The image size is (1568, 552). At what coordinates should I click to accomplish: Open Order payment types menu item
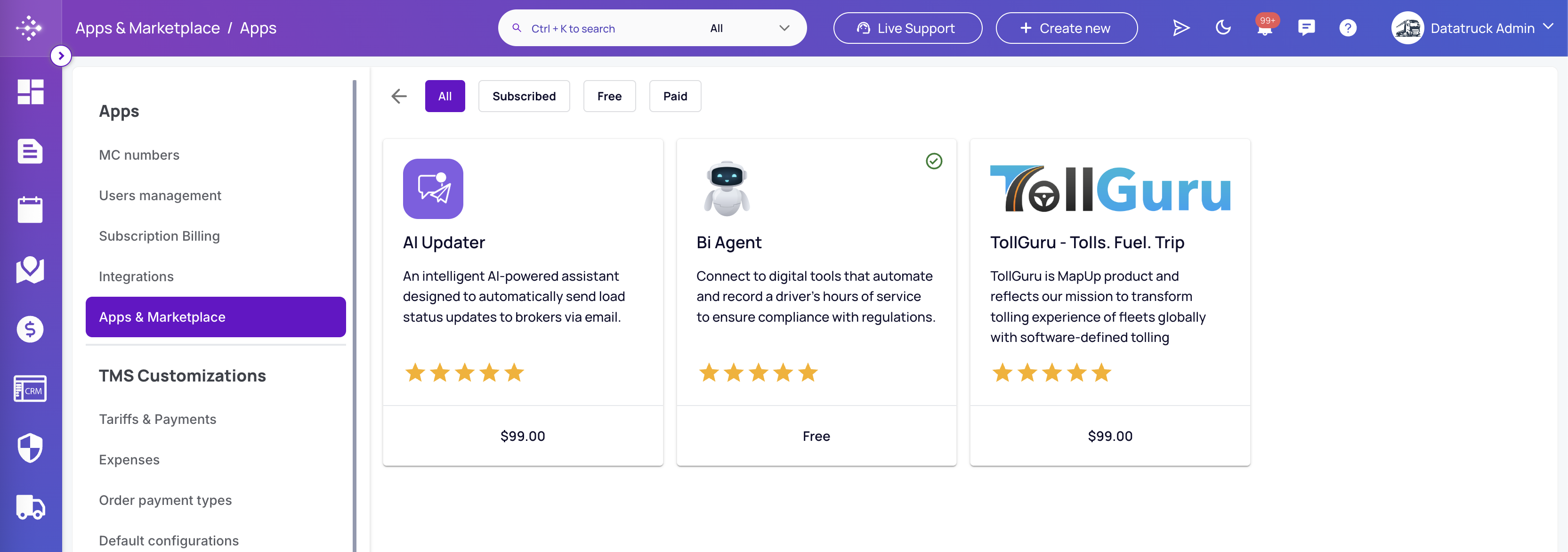point(216,500)
